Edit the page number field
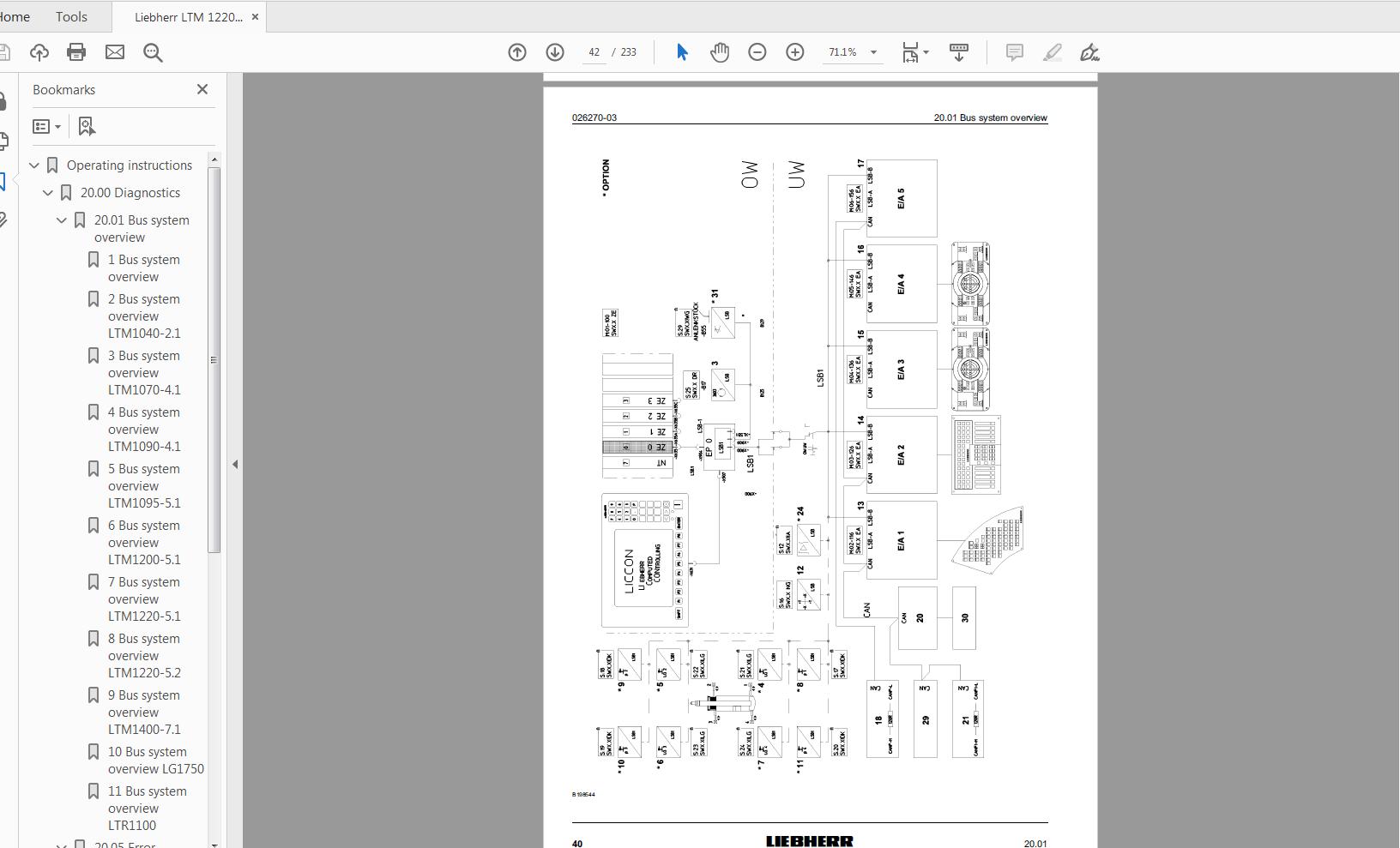The image size is (1400, 848). (594, 52)
